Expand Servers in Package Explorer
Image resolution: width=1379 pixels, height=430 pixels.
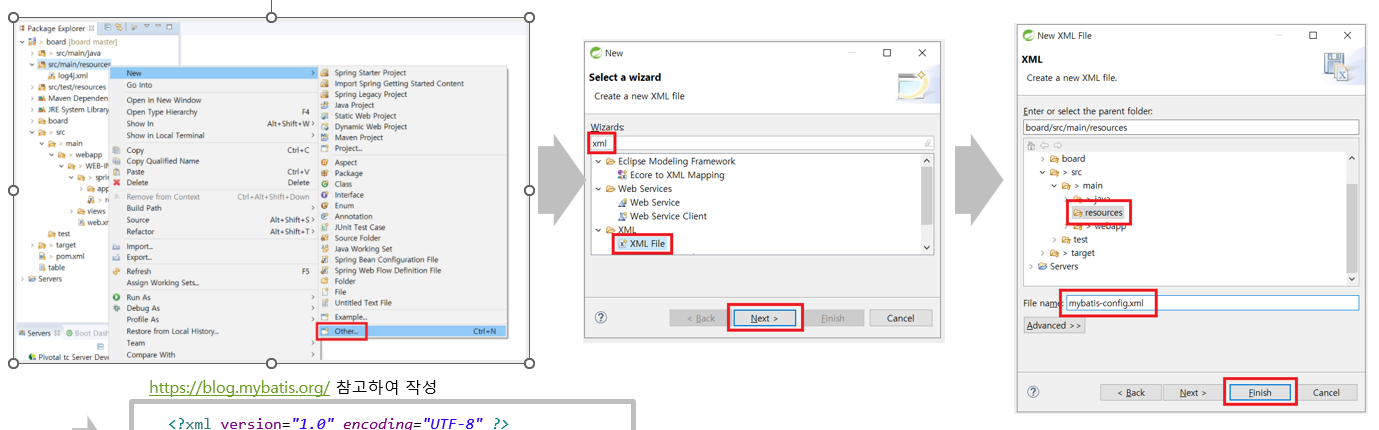[22, 279]
